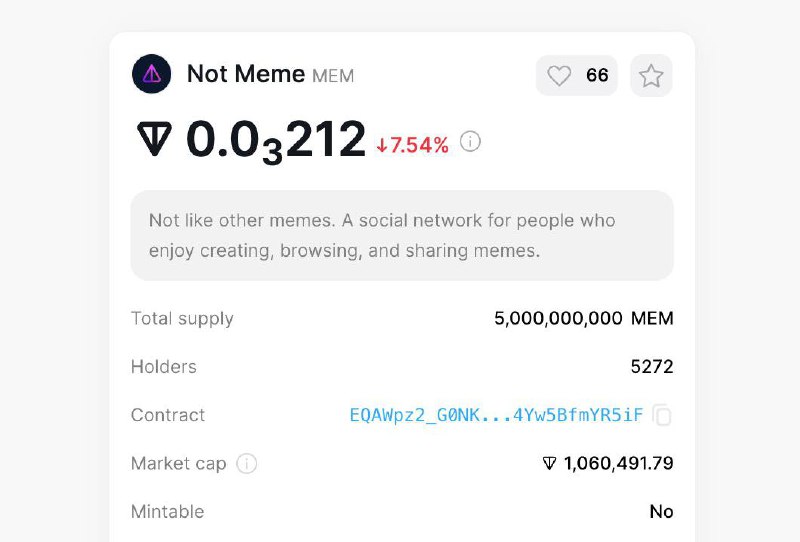Image resolution: width=800 pixels, height=542 pixels.
Task: Select the 1,060,491.79 market cap value
Action: 618,463
